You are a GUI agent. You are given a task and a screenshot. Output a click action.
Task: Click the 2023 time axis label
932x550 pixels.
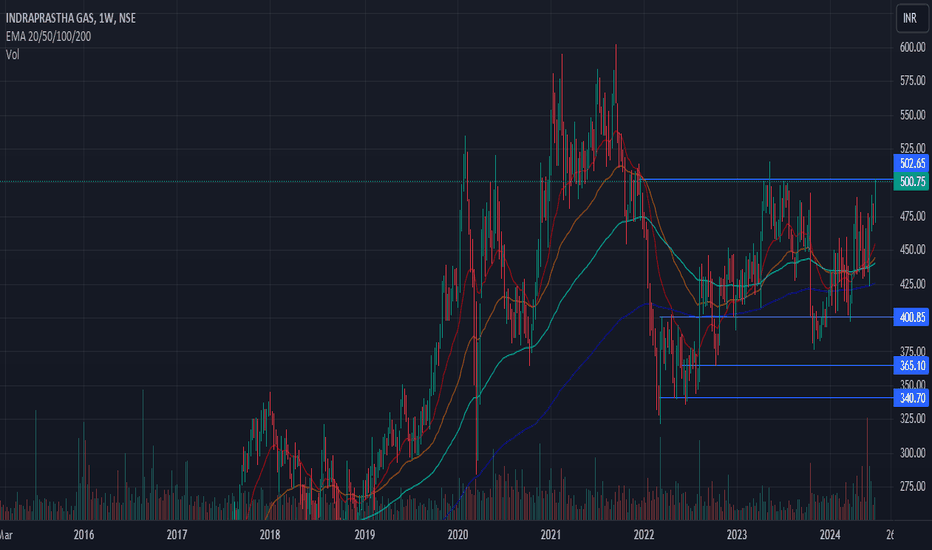click(x=737, y=535)
